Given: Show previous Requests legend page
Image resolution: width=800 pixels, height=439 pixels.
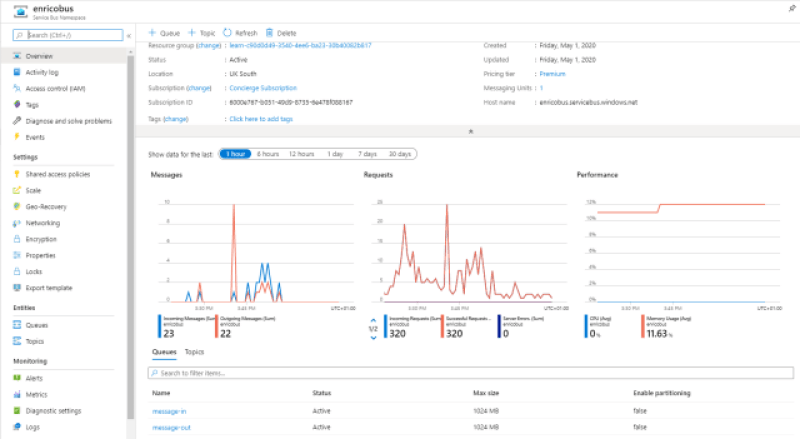Looking at the screenshot, I should (373, 321).
